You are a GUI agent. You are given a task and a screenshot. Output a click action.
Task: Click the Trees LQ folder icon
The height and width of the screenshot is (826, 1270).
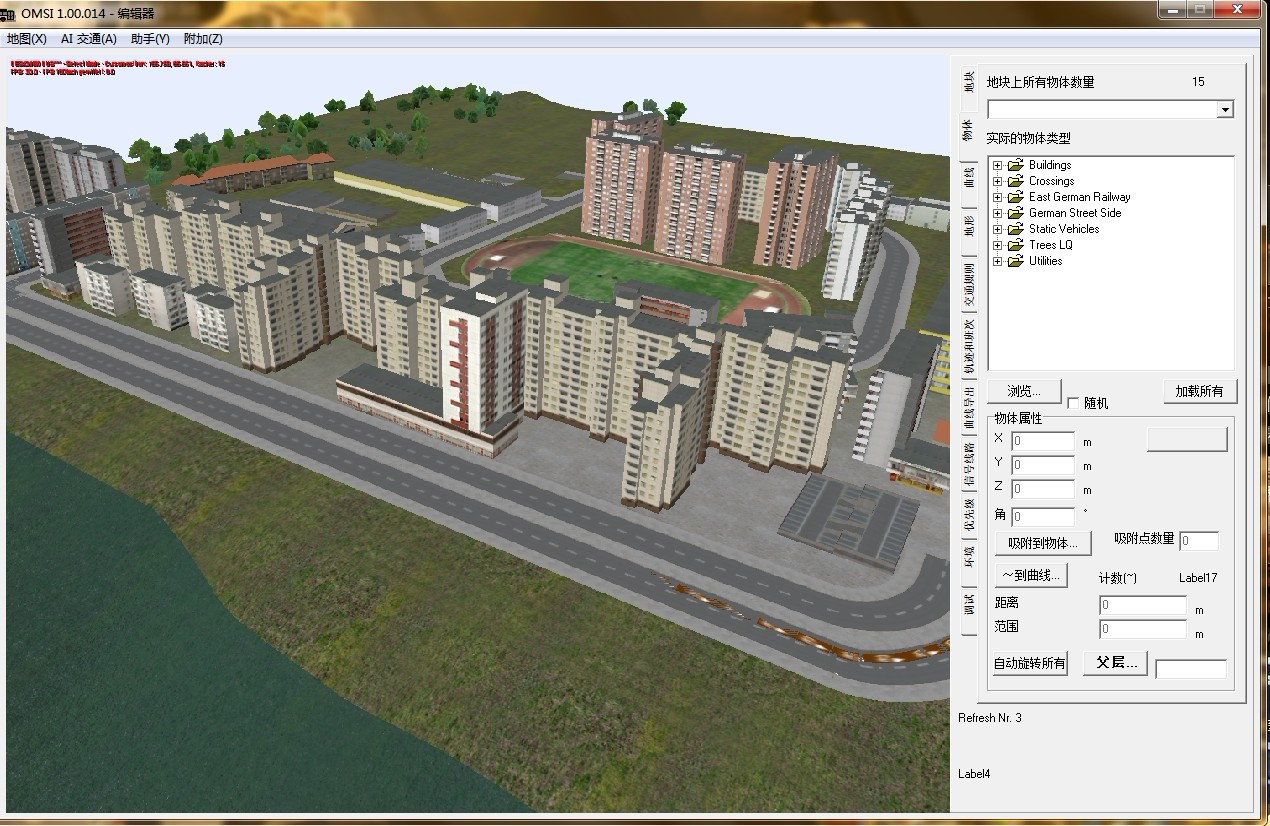click(x=1016, y=245)
